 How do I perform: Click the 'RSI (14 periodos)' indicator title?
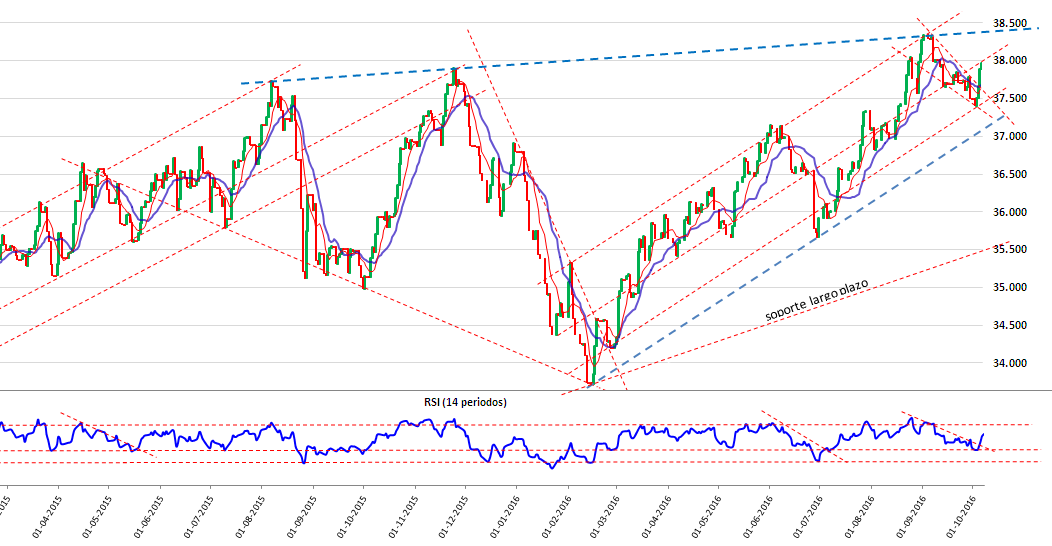coord(465,402)
